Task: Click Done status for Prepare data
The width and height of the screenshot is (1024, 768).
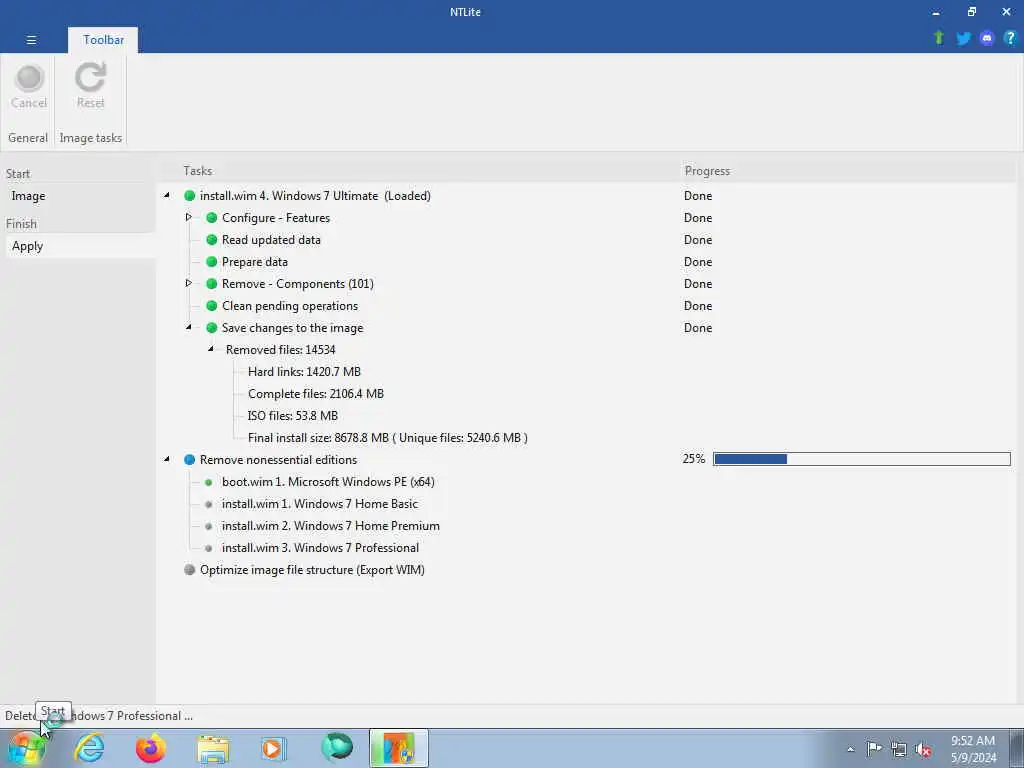Action: tap(697, 262)
